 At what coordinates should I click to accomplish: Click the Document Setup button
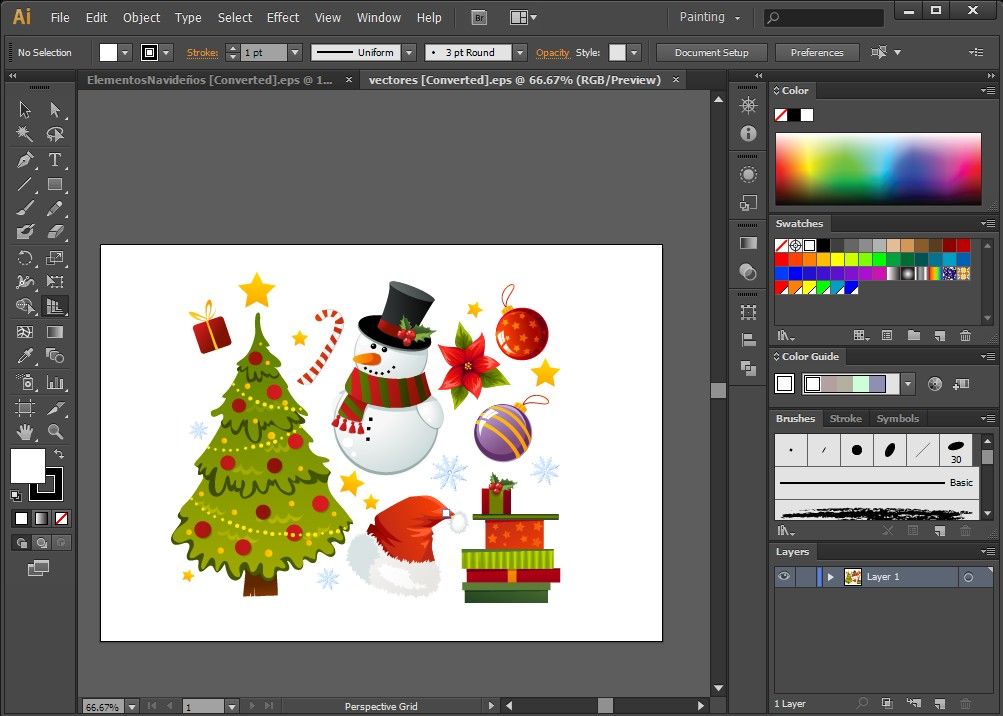click(x=711, y=52)
